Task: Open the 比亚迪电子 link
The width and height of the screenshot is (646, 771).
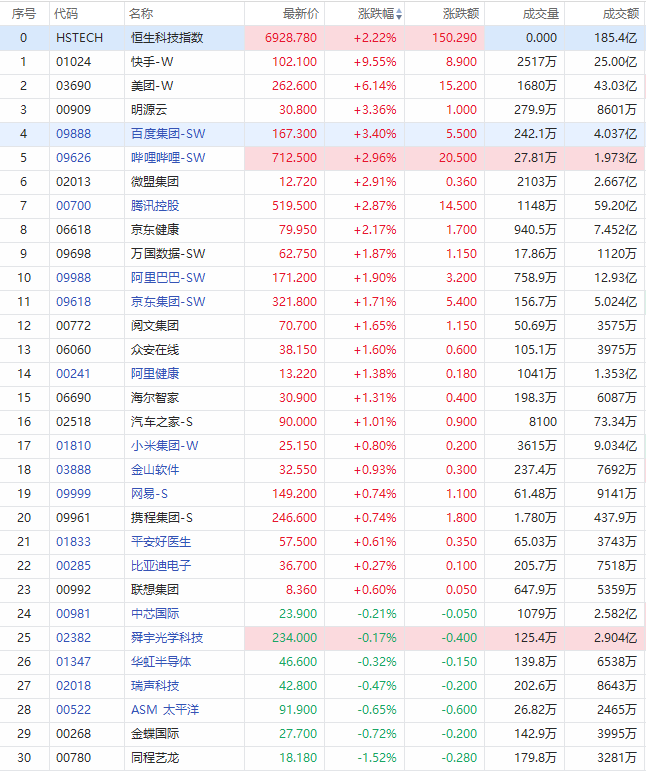Action: pyautogui.click(x=161, y=566)
